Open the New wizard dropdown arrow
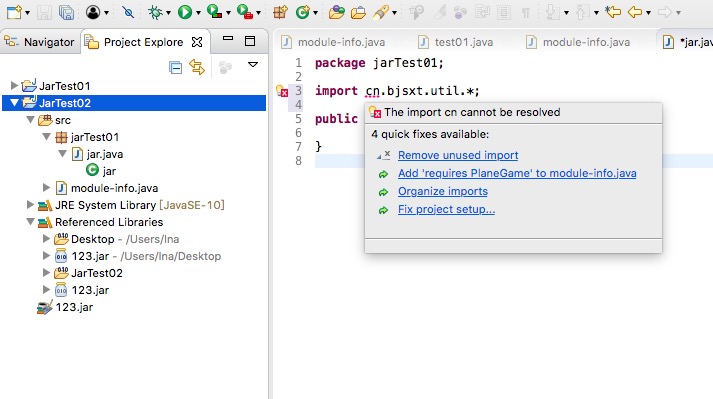Screen dimensions: 713x399 pos(27,13)
